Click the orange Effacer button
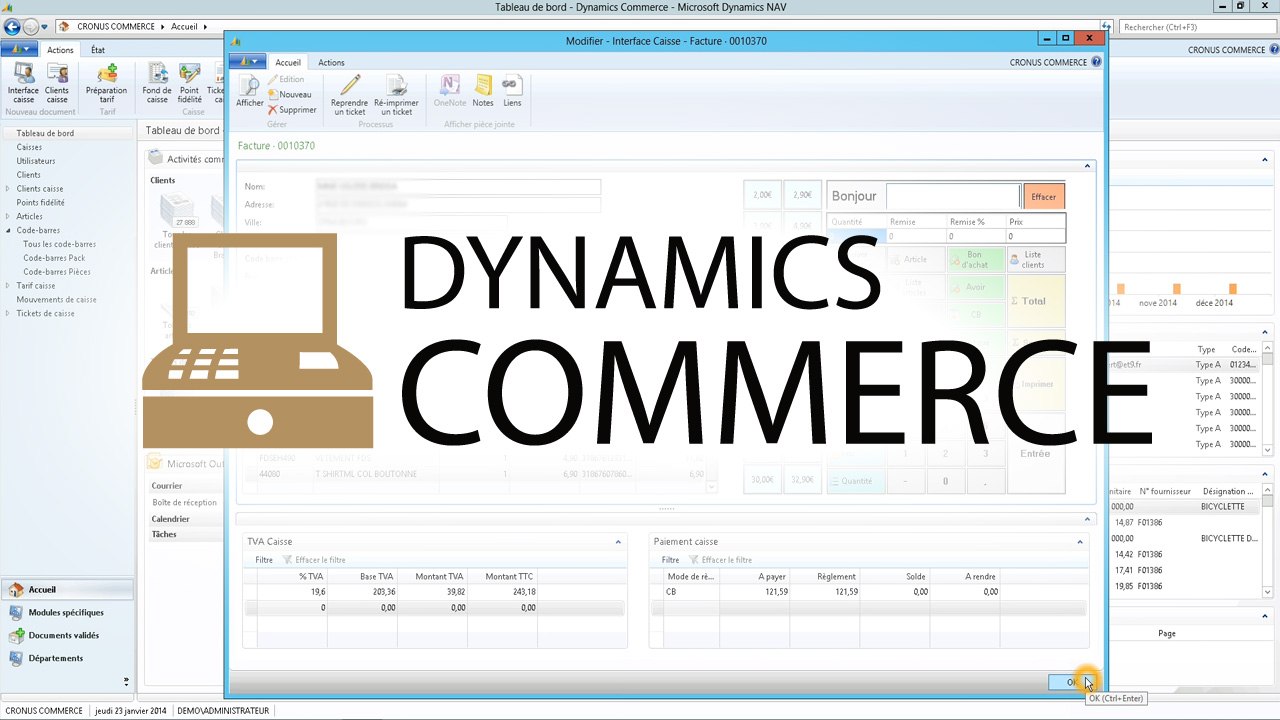The width and height of the screenshot is (1280, 720). pyautogui.click(x=1044, y=196)
